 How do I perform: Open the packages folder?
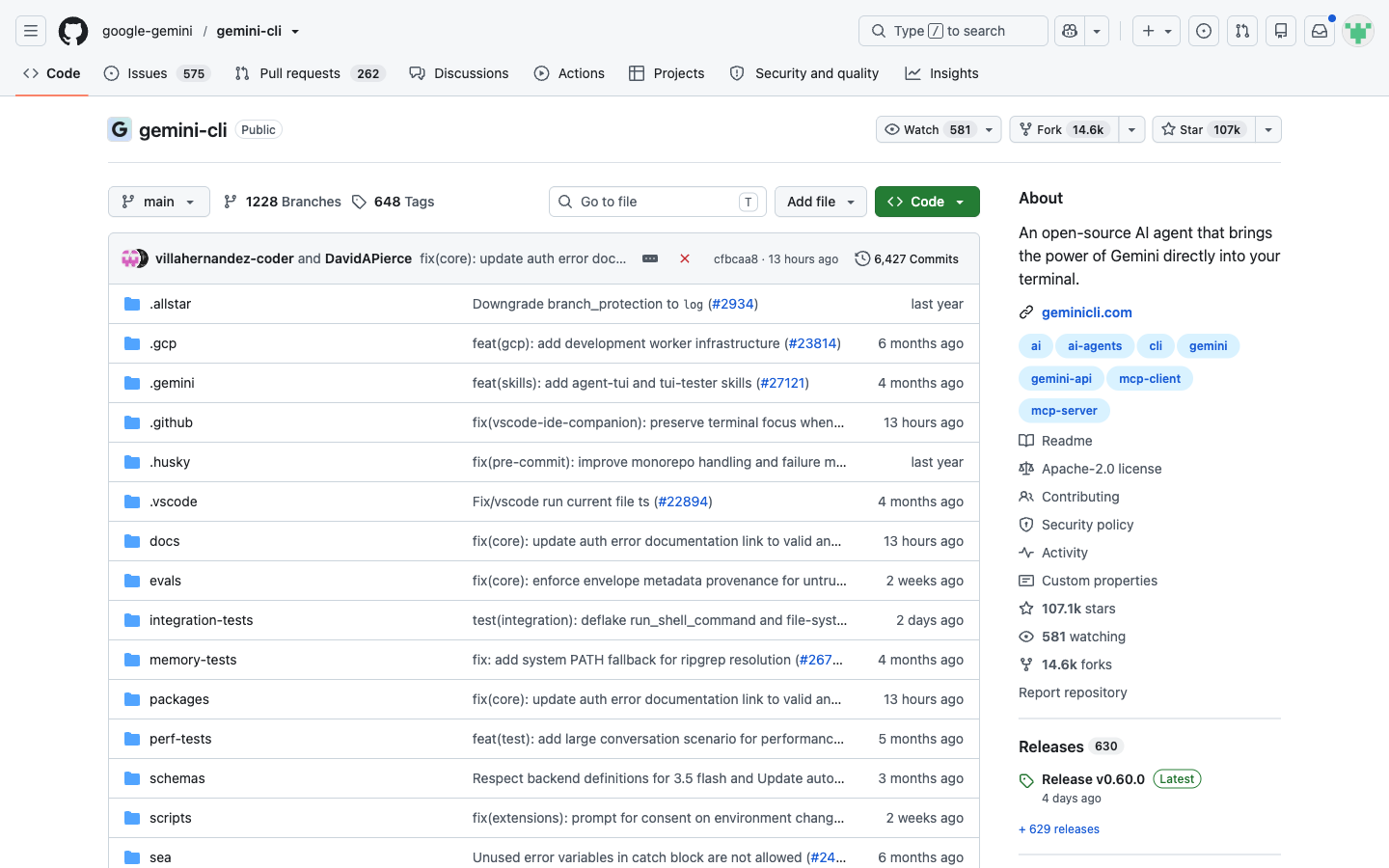pos(179,699)
